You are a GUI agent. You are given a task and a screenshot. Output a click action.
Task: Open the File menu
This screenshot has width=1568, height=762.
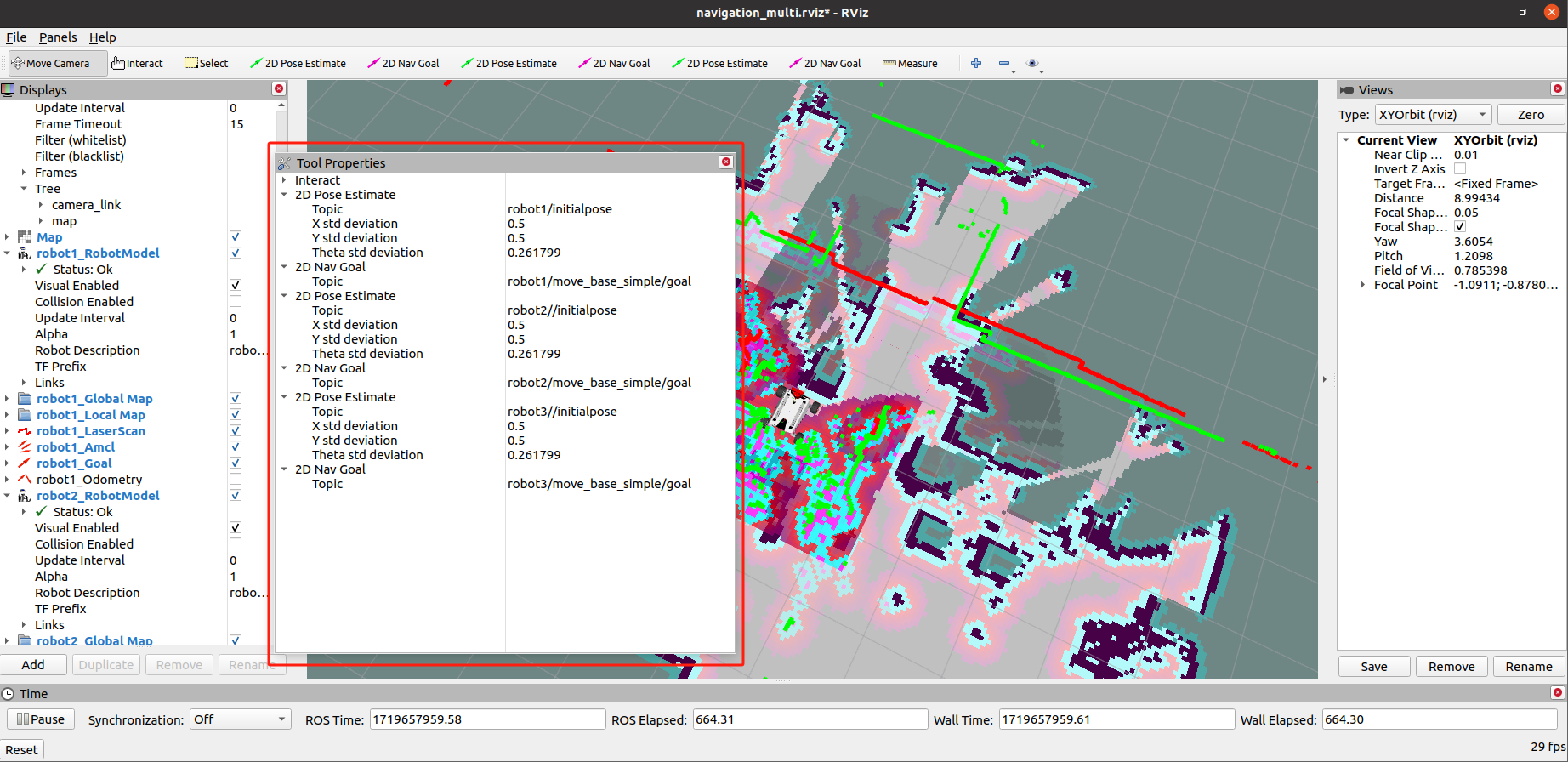click(x=16, y=37)
